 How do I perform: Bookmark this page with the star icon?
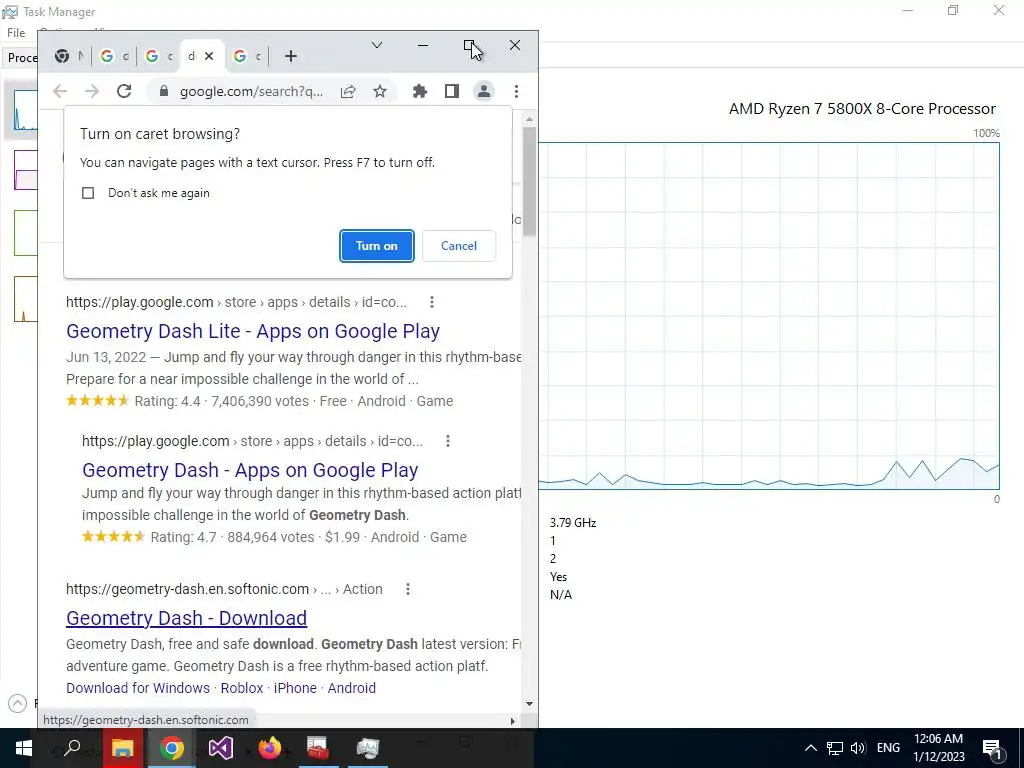coord(380,91)
